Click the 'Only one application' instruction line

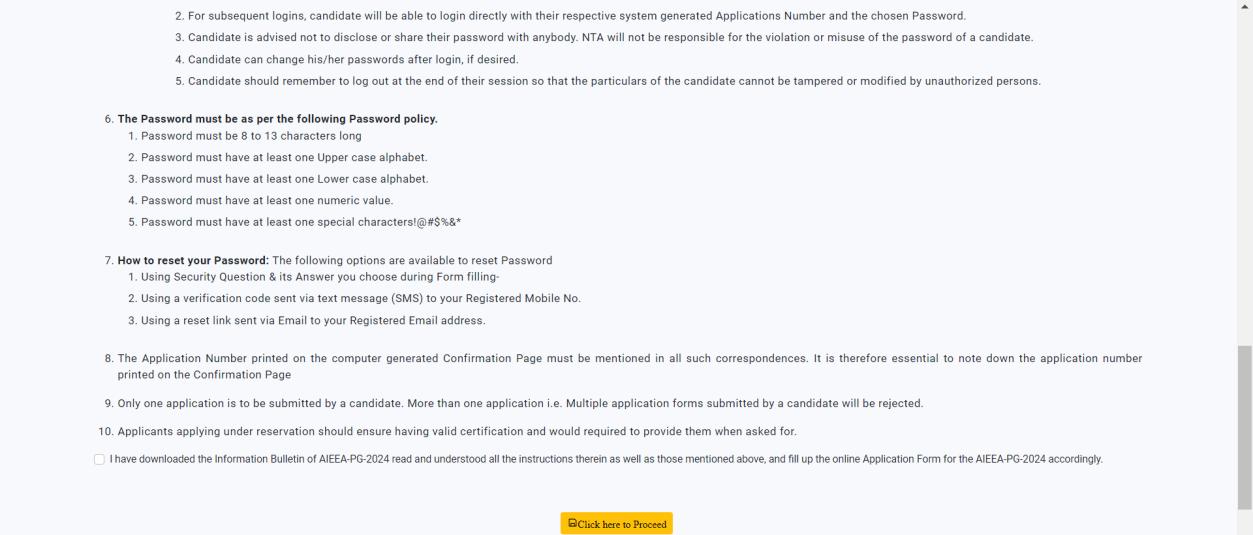point(520,403)
